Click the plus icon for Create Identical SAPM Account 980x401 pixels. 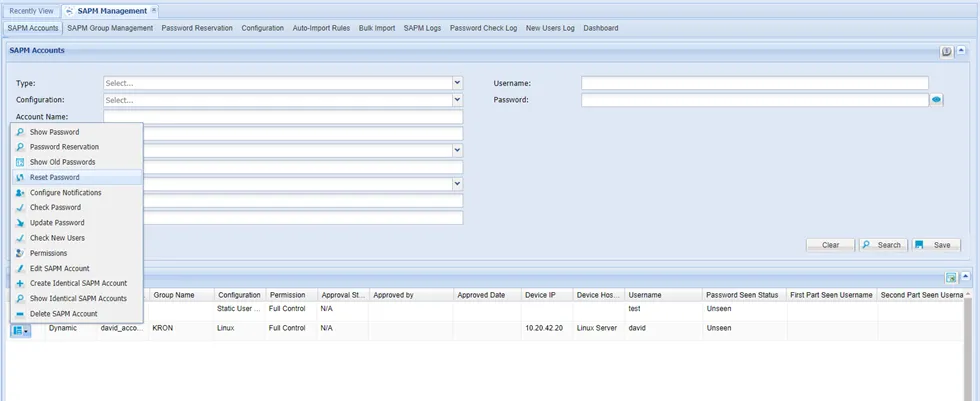coord(20,284)
